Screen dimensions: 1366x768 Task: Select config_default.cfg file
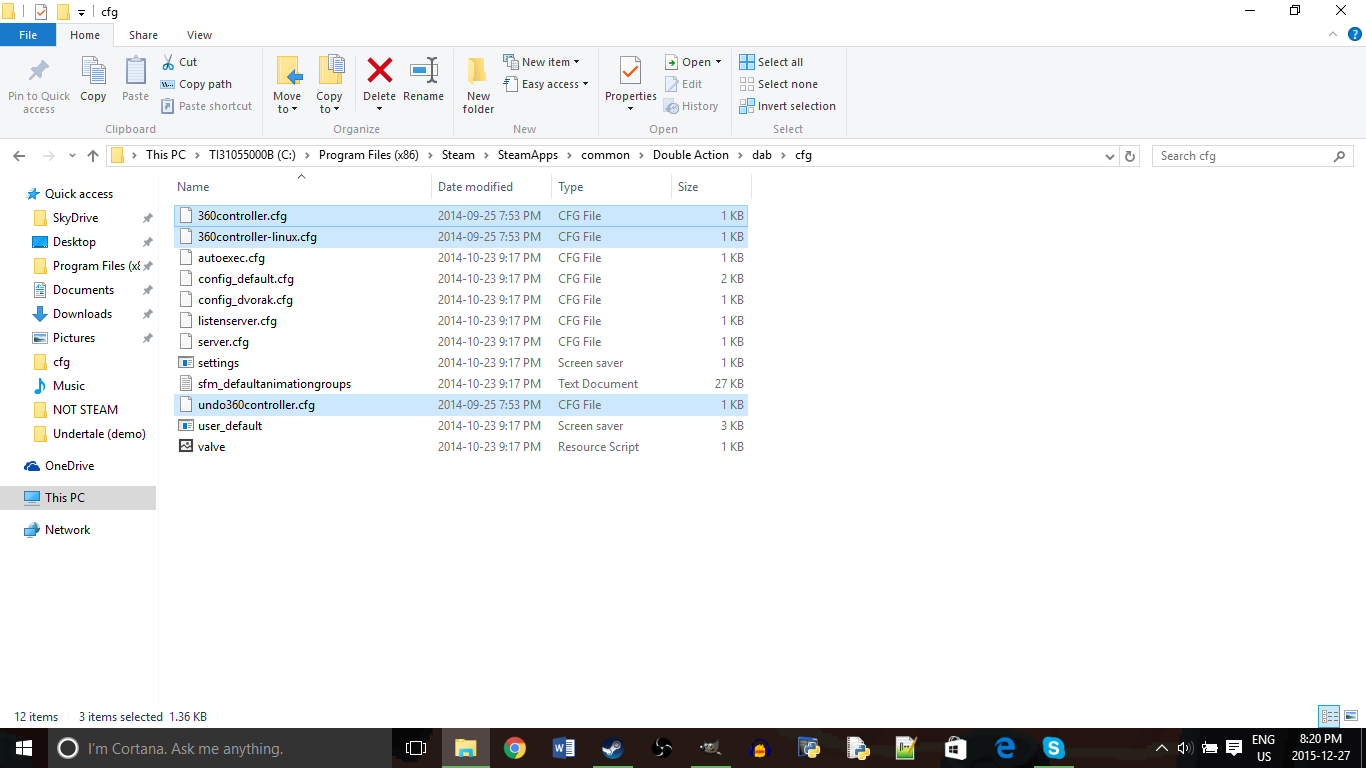click(460, 279)
